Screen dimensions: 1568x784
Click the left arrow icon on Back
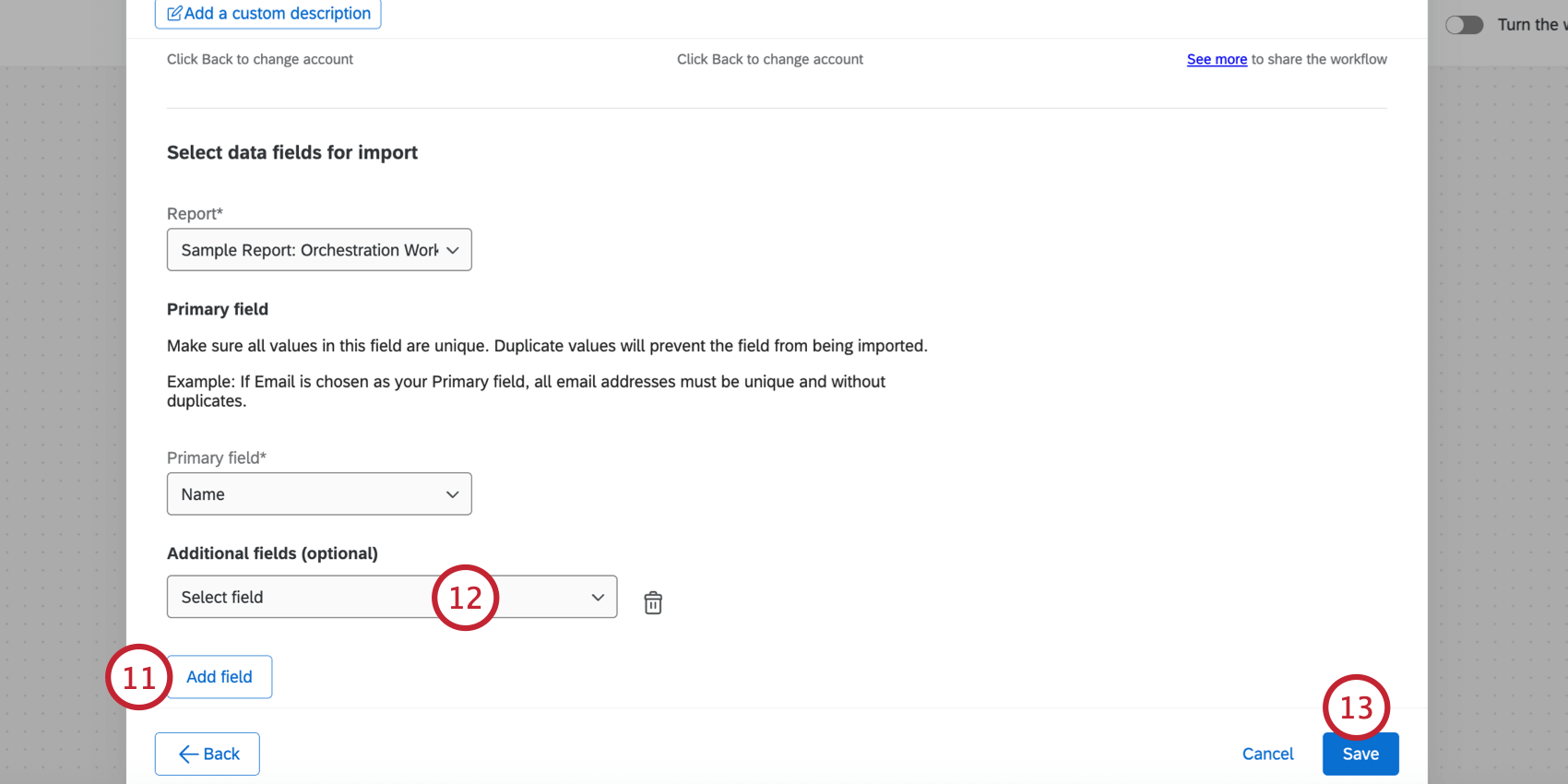pyautogui.click(x=188, y=754)
